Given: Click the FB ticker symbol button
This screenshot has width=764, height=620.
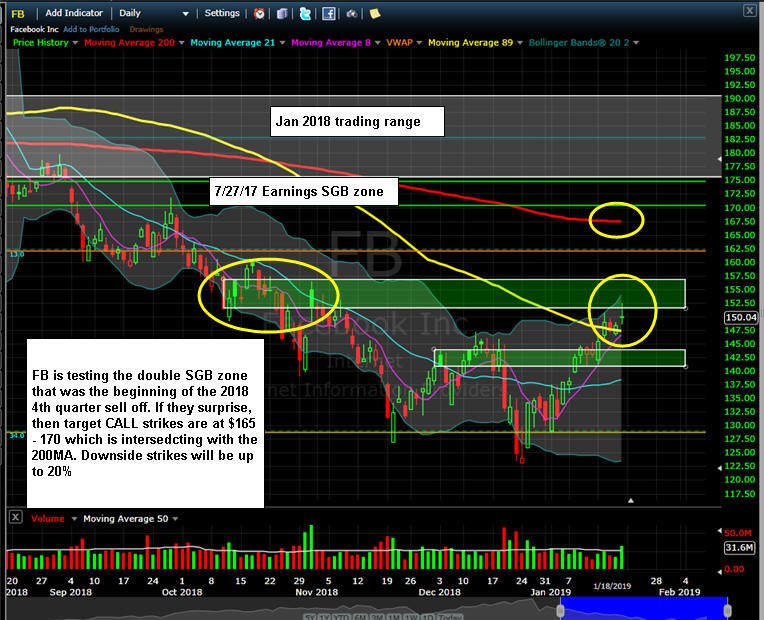Looking at the screenshot, I should [x=18, y=14].
